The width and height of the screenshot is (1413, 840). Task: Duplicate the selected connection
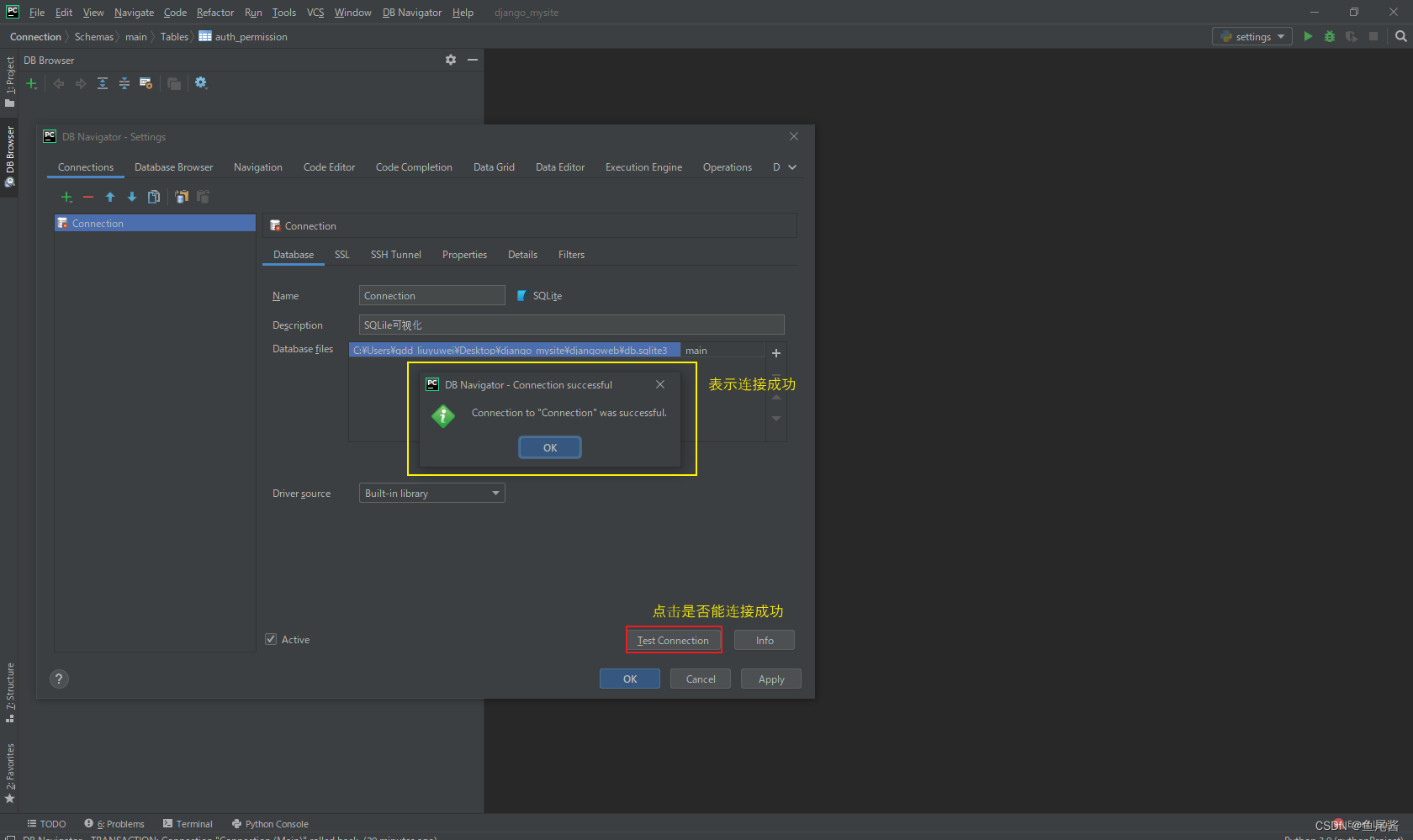[154, 197]
